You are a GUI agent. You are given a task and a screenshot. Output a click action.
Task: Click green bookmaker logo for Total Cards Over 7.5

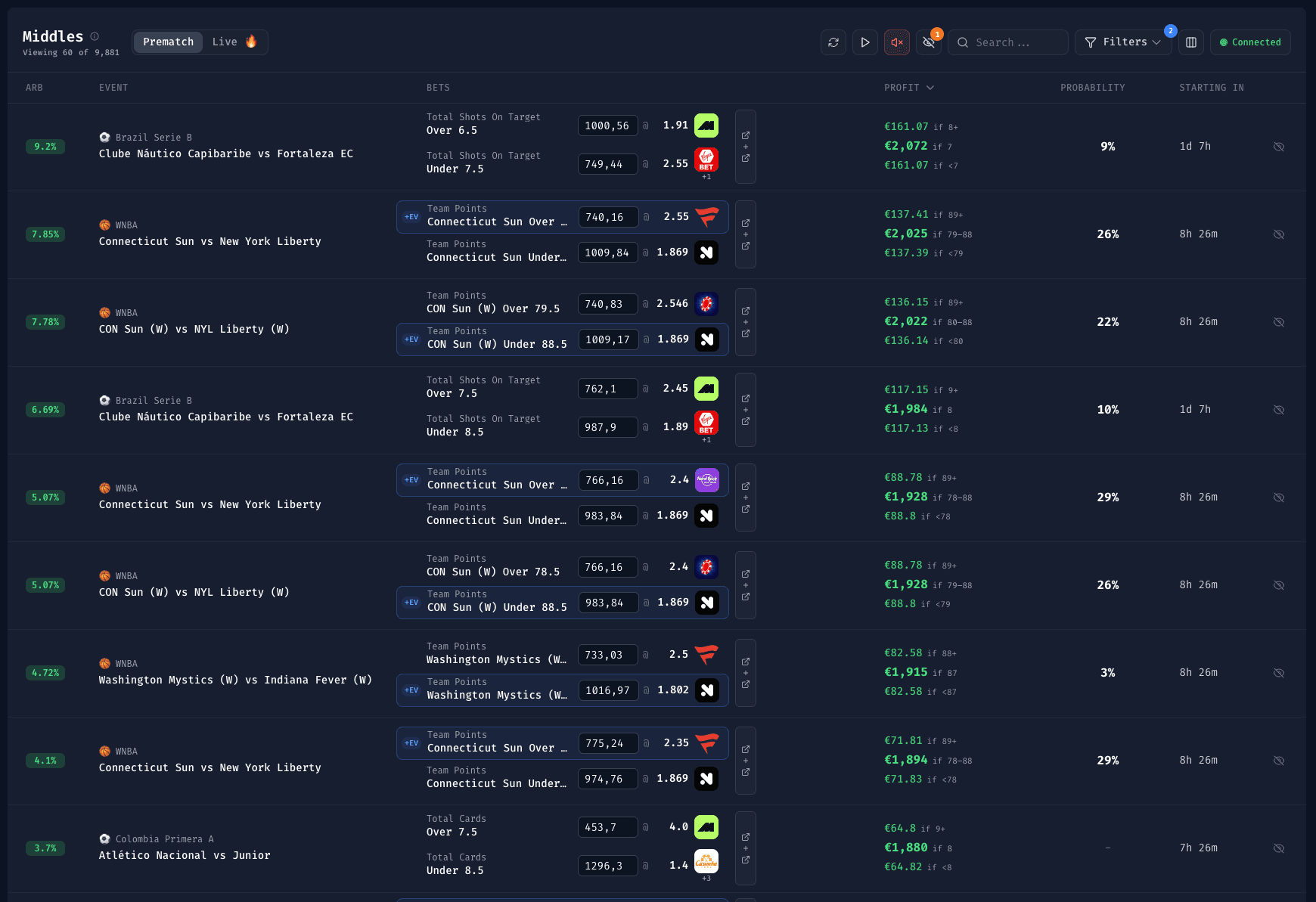[x=706, y=827]
